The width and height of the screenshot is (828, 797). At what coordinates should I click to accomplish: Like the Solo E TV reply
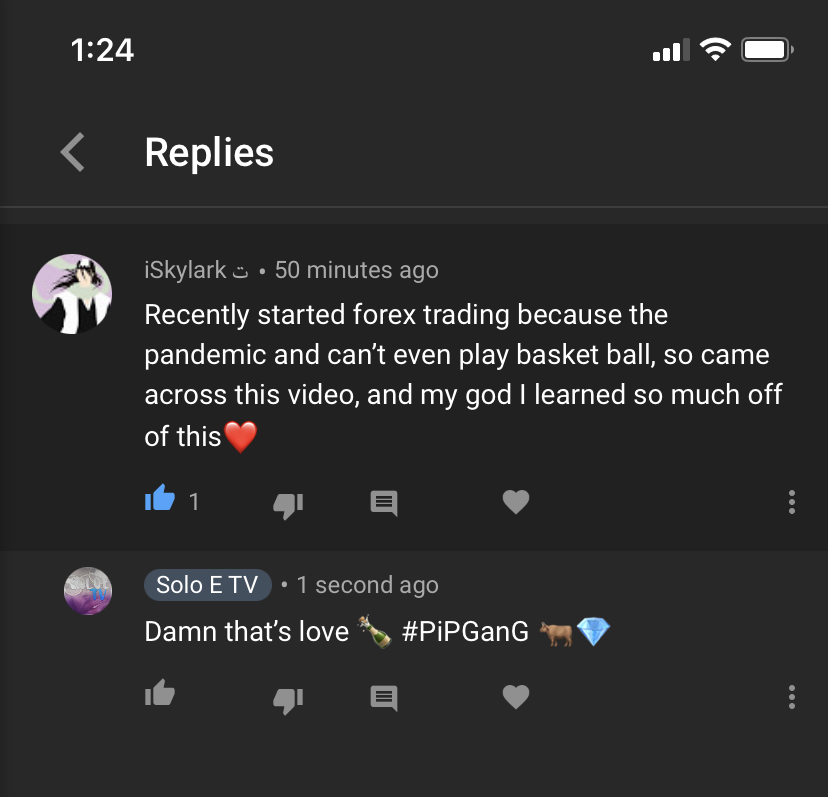coord(160,694)
